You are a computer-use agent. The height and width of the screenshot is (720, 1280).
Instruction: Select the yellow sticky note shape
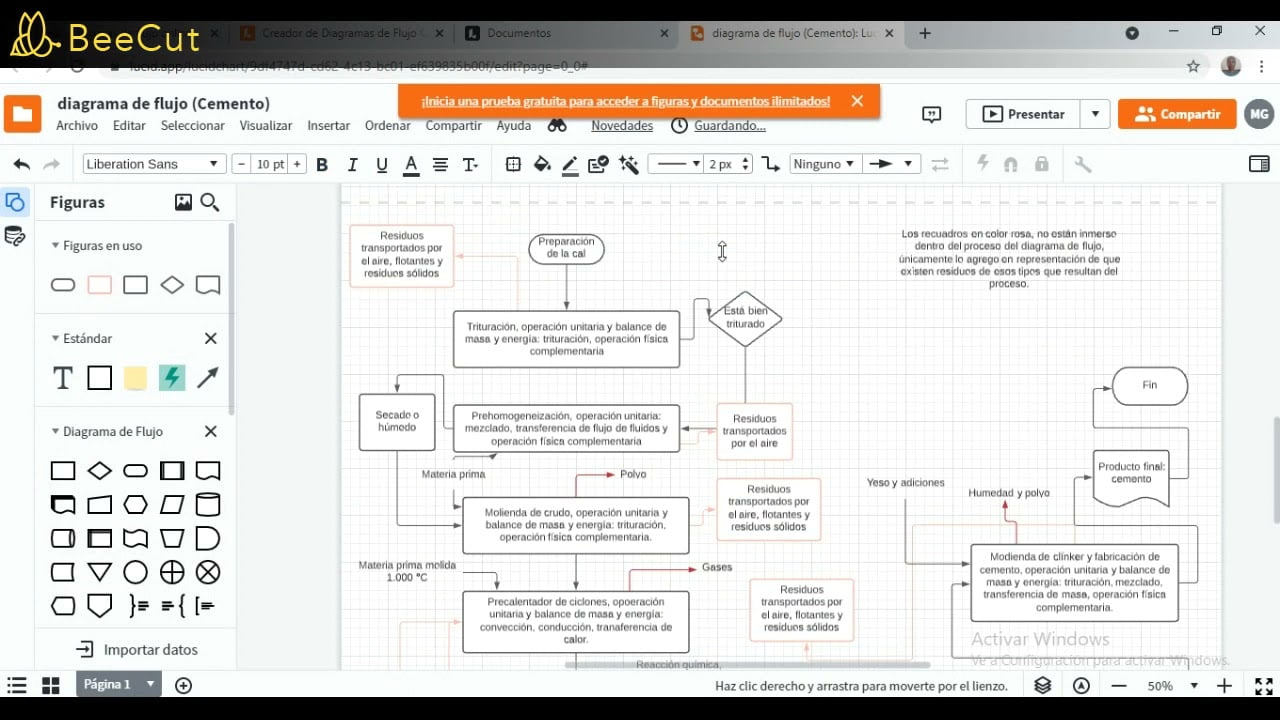click(135, 378)
